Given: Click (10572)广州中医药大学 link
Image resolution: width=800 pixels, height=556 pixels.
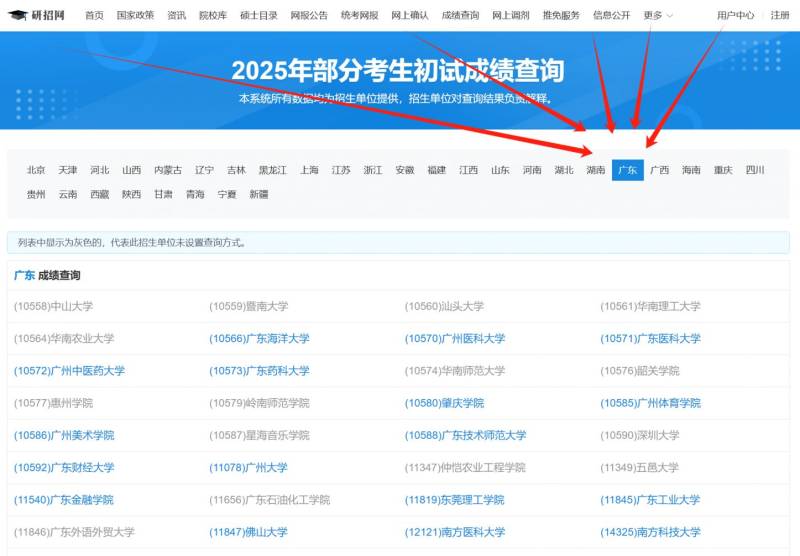Looking at the screenshot, I should [69, 371].
